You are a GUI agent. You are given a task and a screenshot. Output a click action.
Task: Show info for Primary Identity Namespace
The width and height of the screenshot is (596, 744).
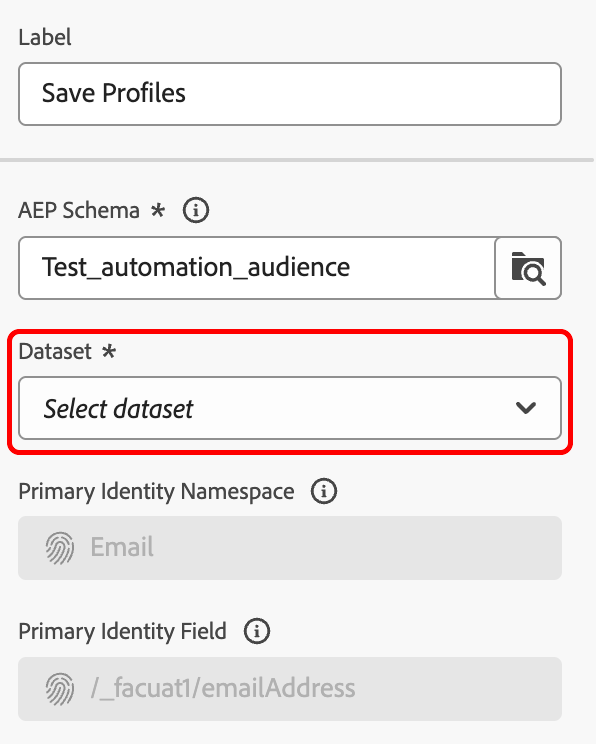coord(324,491)
